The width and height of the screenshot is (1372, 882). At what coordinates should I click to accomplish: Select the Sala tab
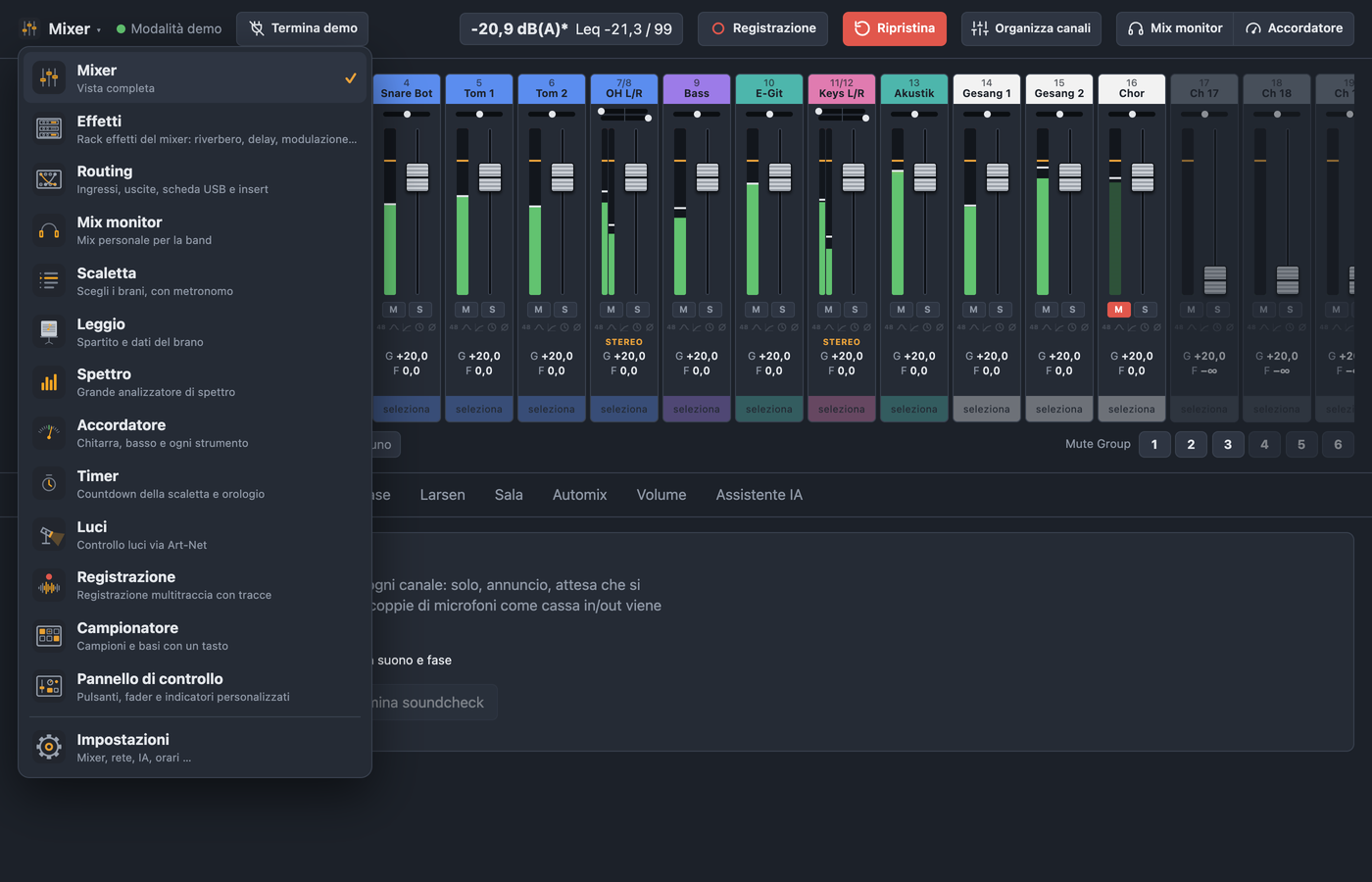coord(509,495)
